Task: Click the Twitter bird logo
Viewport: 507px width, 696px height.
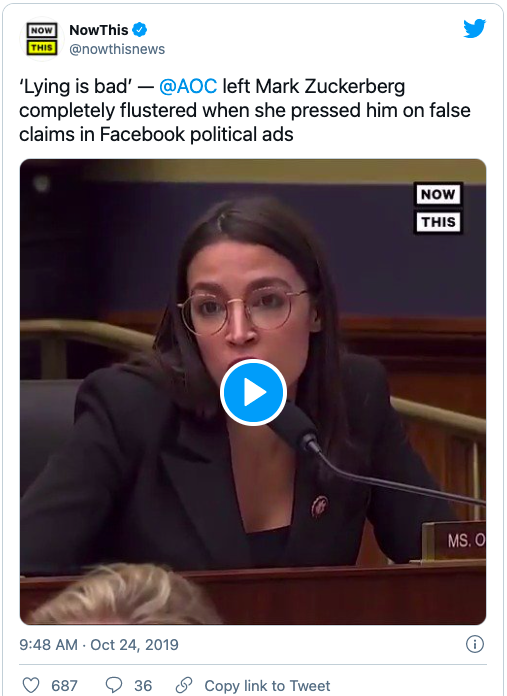Action: point(475,28)
